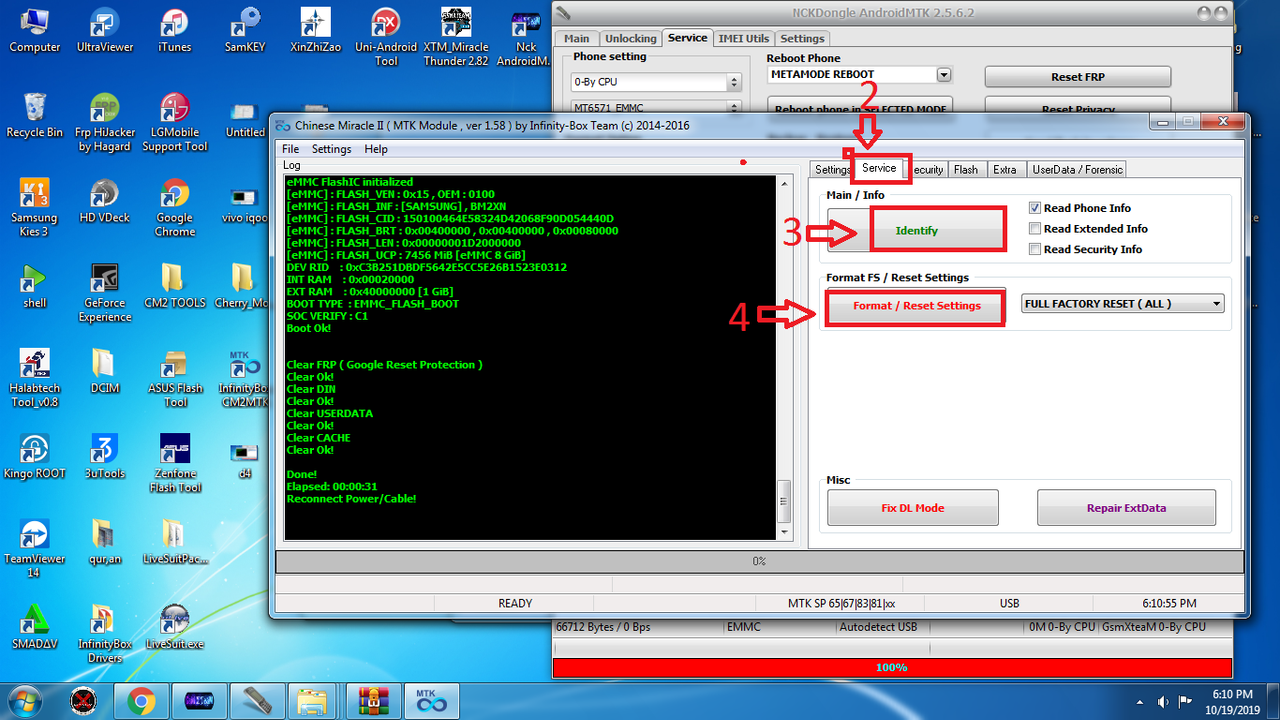Toggle Read Phone Info checkbox
Screen dimensions: 1280x720
click(1035, 208)
